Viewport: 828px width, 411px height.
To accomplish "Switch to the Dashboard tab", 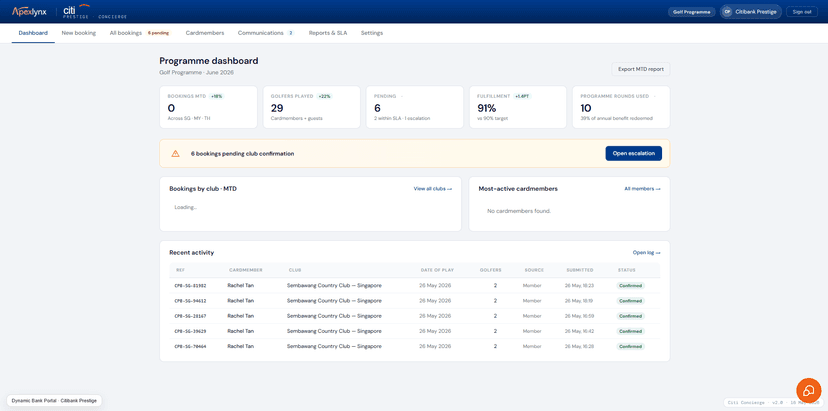I will click(33, 33).
